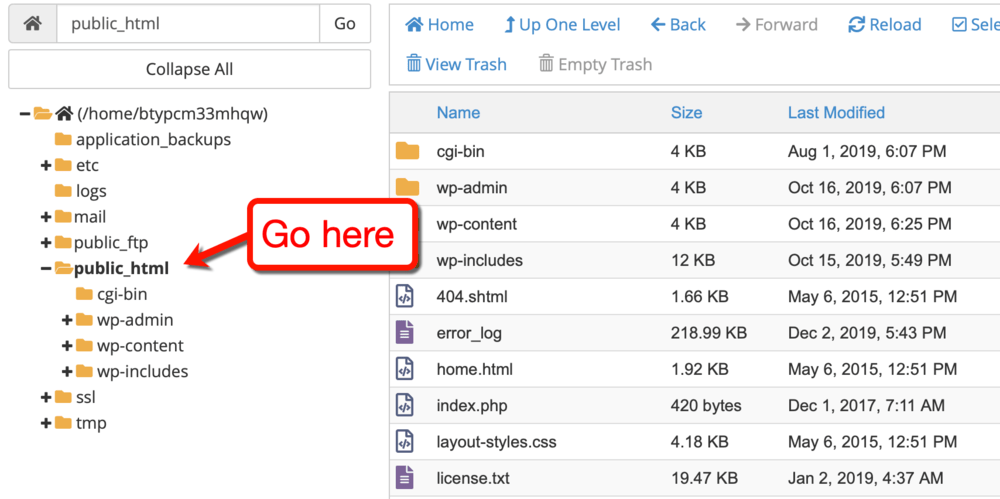Click the 420 bytes size value

(706, 406)
